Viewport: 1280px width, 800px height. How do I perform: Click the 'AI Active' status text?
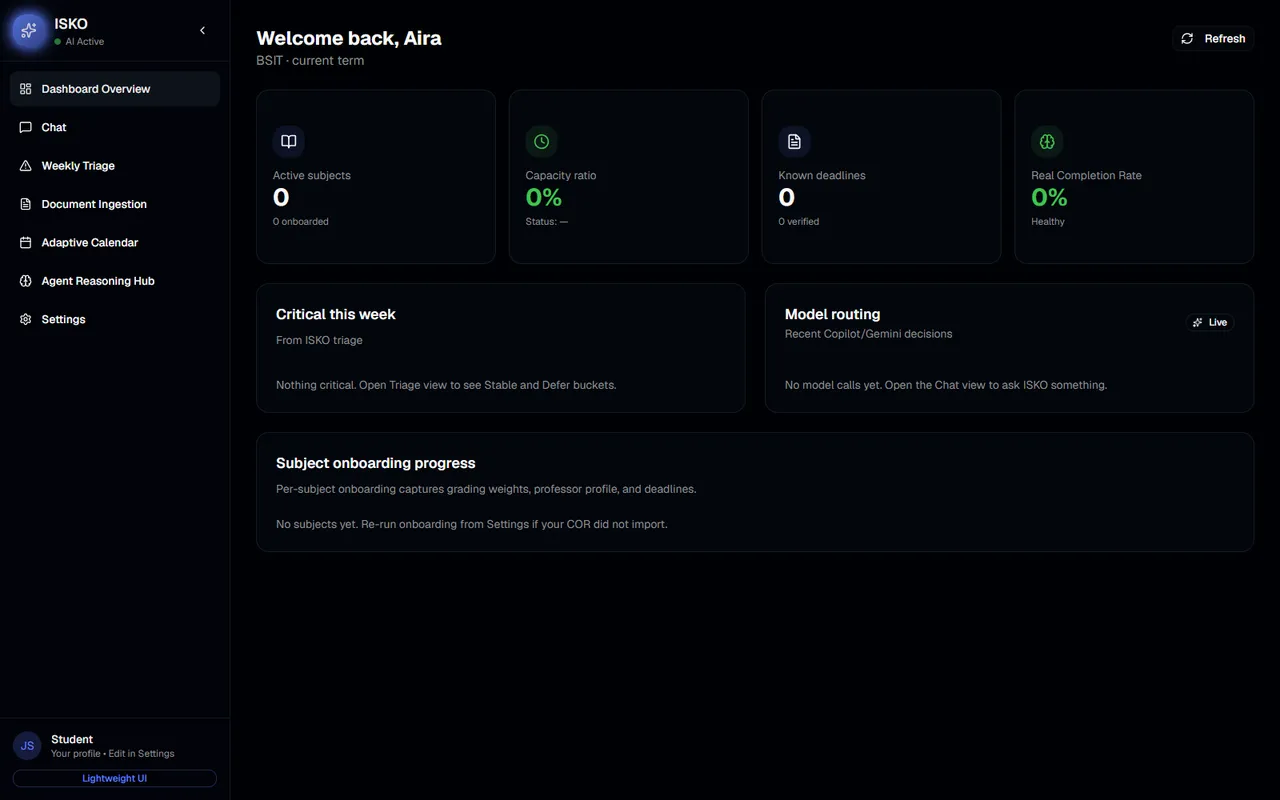tap(85, 42)
